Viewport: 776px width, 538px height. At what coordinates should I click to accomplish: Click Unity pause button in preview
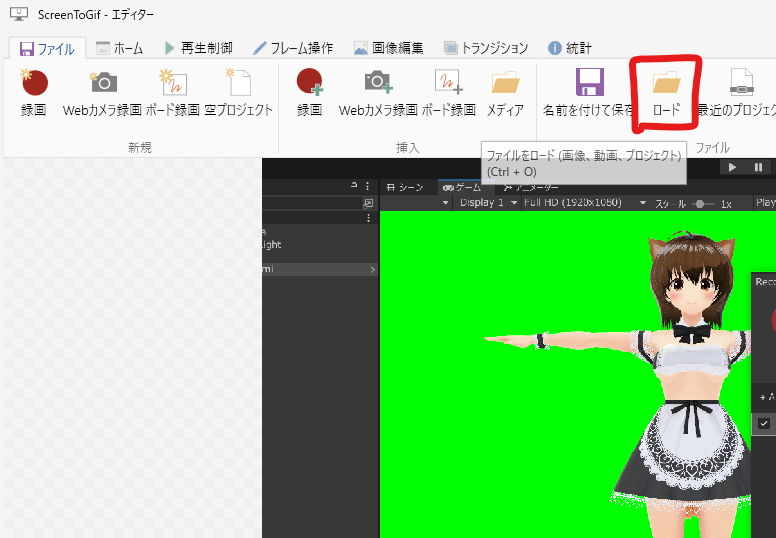[x=758, y=167]
